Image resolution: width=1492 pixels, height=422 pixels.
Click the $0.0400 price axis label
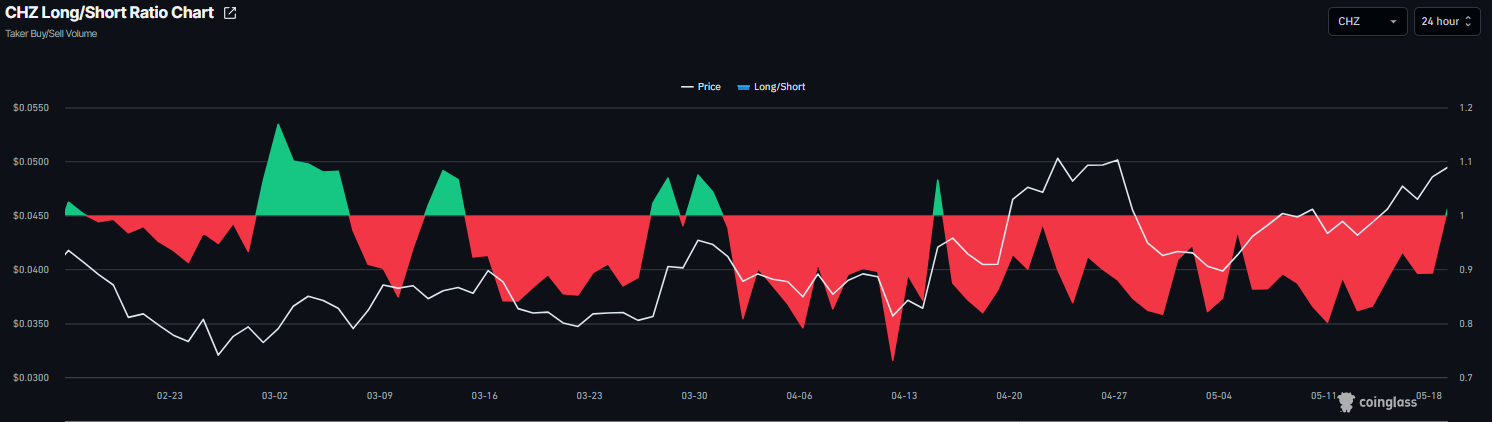29,269
